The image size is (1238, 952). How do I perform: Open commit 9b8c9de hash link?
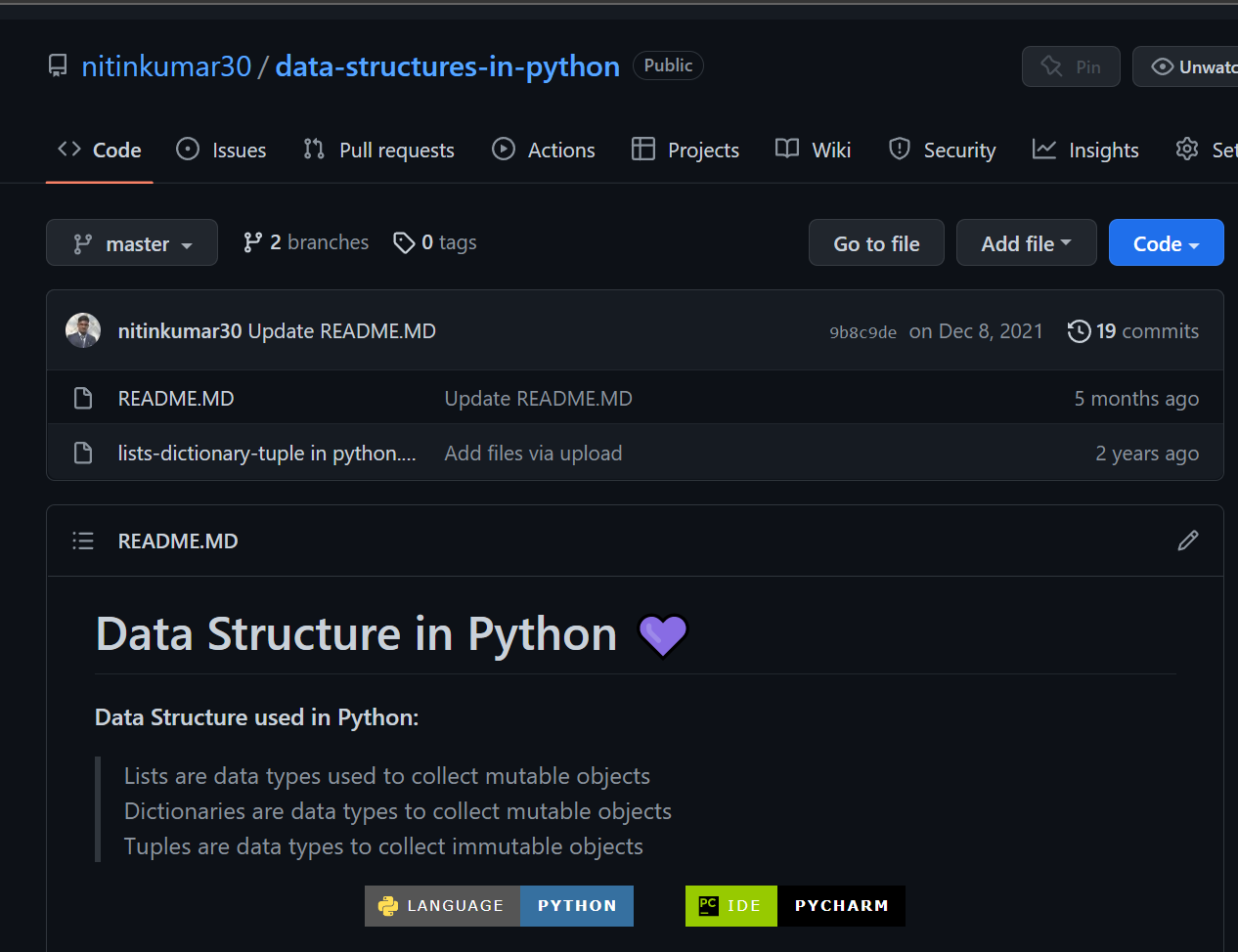click(x=862, y=332)
